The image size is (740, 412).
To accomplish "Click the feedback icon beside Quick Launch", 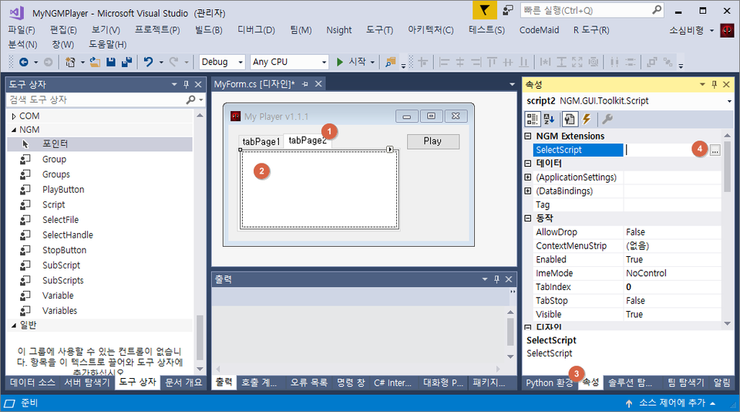I will (x=508, y=10).
